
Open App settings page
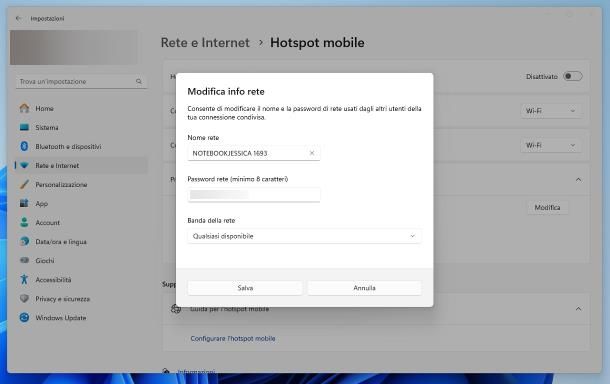(81, 203)
